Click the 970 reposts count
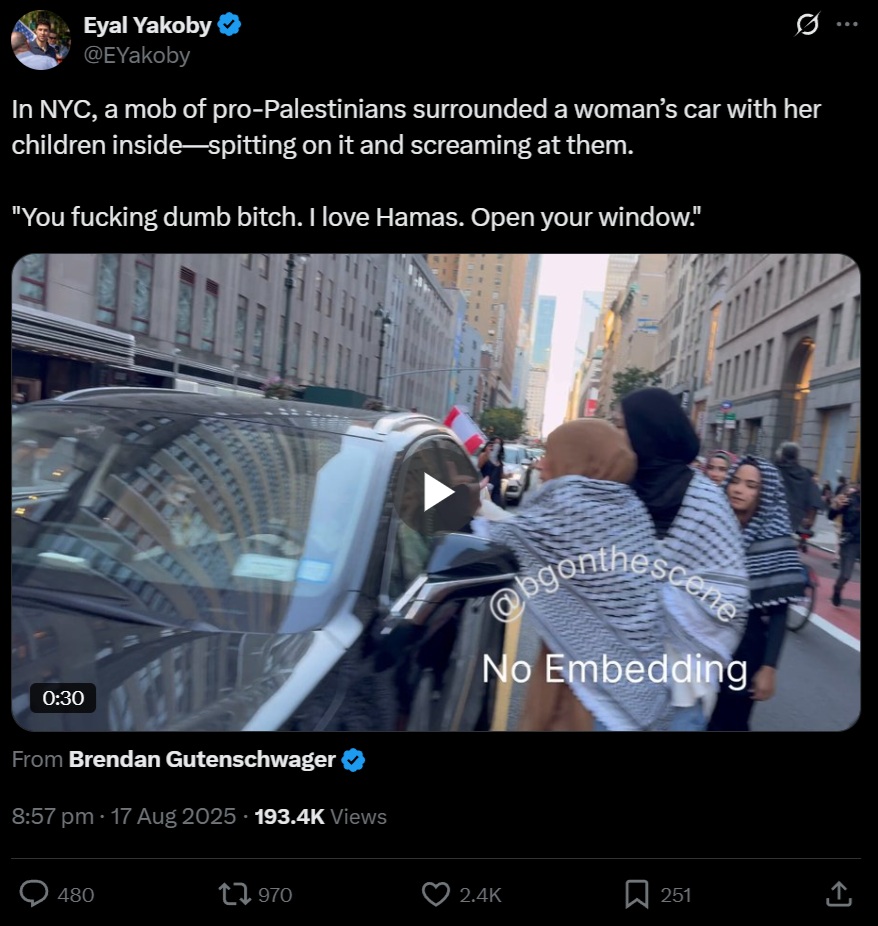 pos(275,895)
